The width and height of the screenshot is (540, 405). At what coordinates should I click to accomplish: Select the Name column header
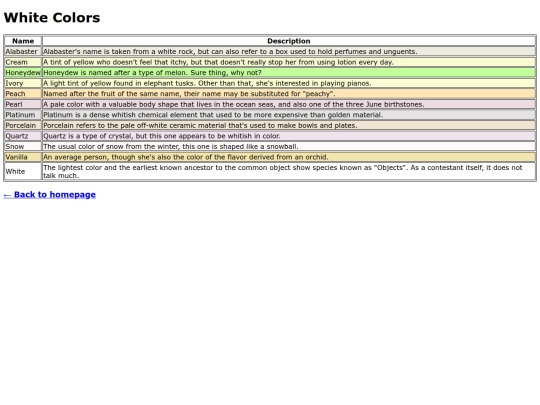pyautogui.click(x=23, y=41)
